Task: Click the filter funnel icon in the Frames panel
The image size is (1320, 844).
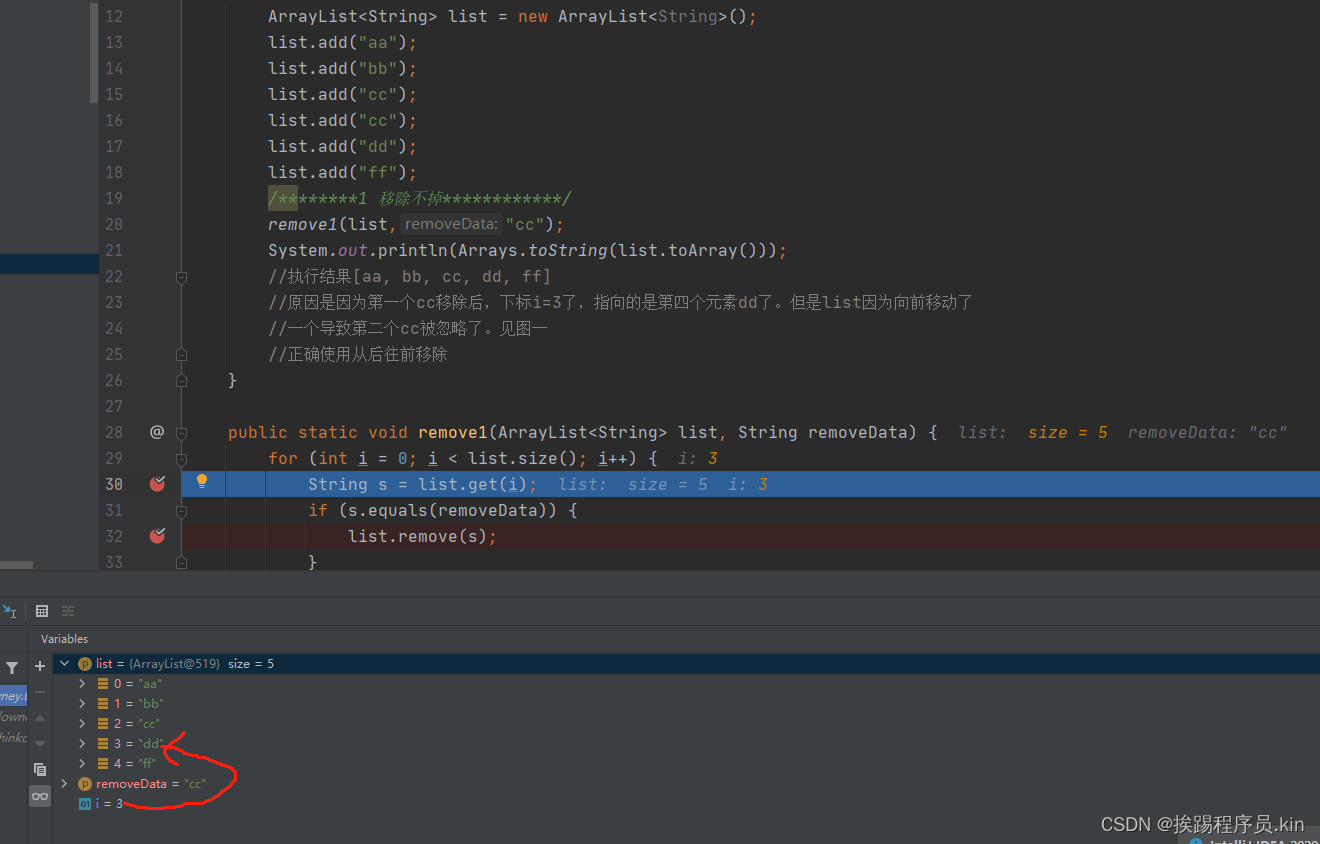Action: pos(12,667)
